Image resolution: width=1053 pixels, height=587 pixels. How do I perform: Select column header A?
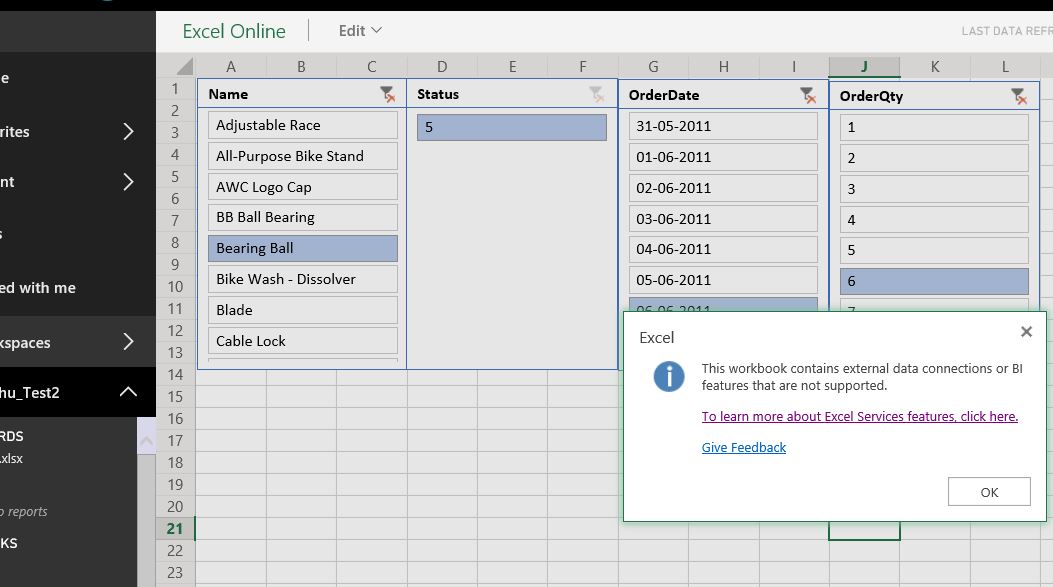[x=230, y=66]
